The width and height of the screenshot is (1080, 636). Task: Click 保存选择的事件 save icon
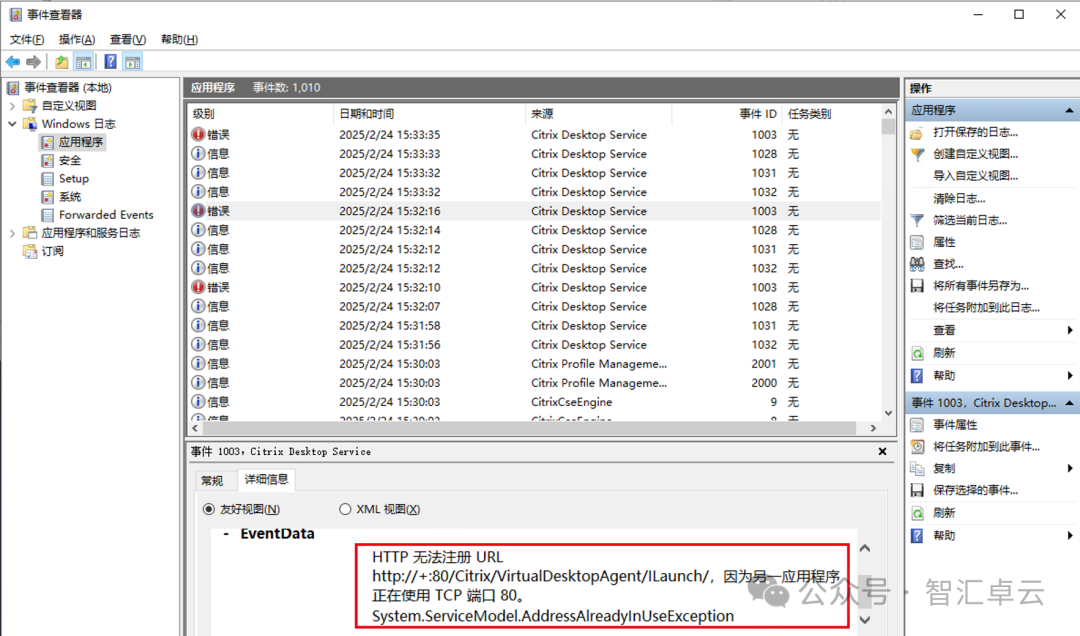(917, 491)
